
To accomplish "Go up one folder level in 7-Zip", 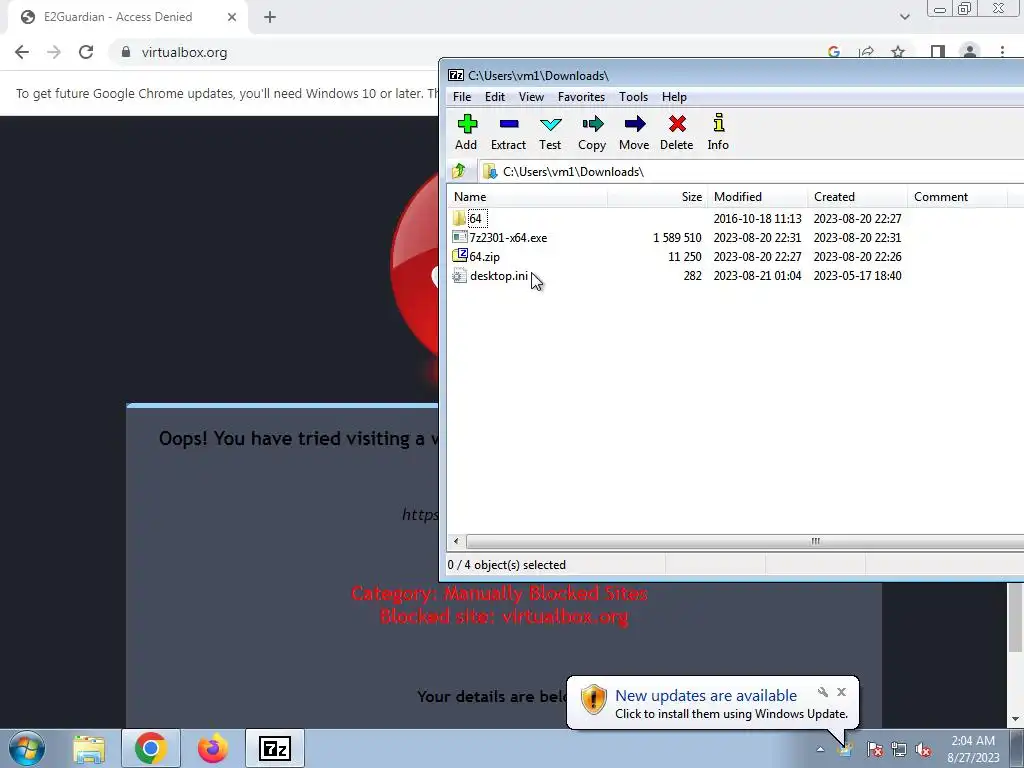I will point(459,171).
